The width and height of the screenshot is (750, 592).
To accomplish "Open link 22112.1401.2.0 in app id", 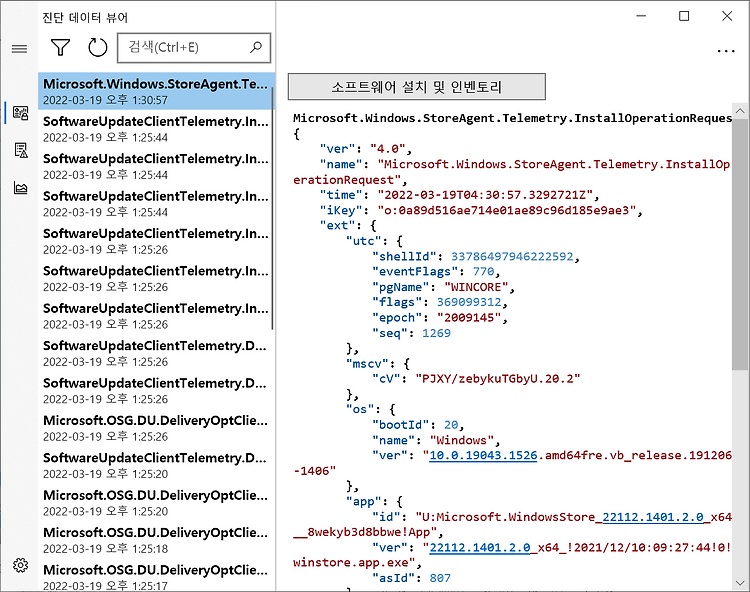I will point(653,517).
